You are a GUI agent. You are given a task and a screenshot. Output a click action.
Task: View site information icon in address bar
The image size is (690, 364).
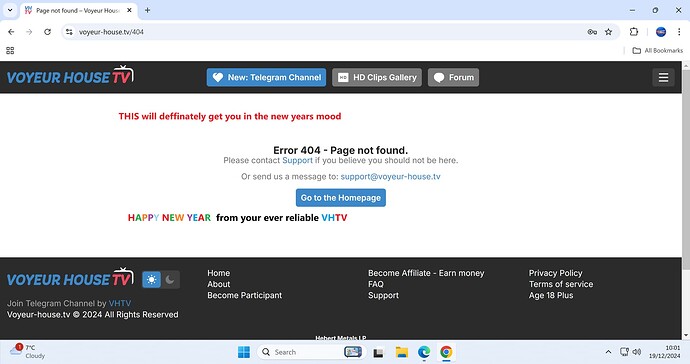click(x=70, y=32)
